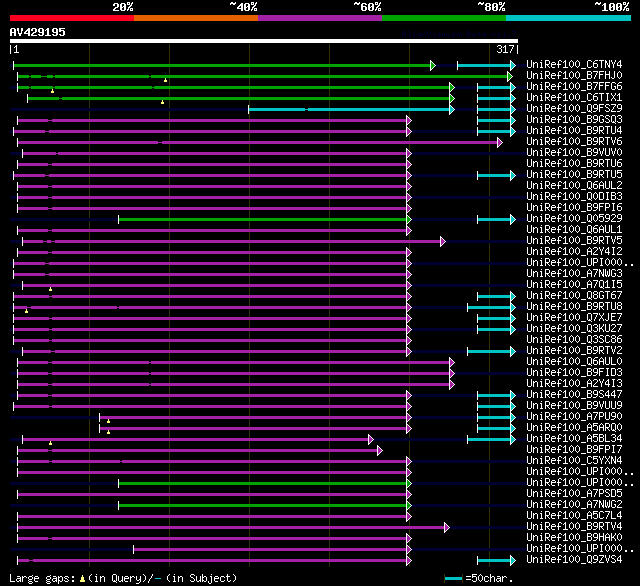Viewport: 640px width, 586px height.
Task: Click the purple alignment bar in the B9RTV6 row
Action: pyautogui.click(x=260, y=142)
